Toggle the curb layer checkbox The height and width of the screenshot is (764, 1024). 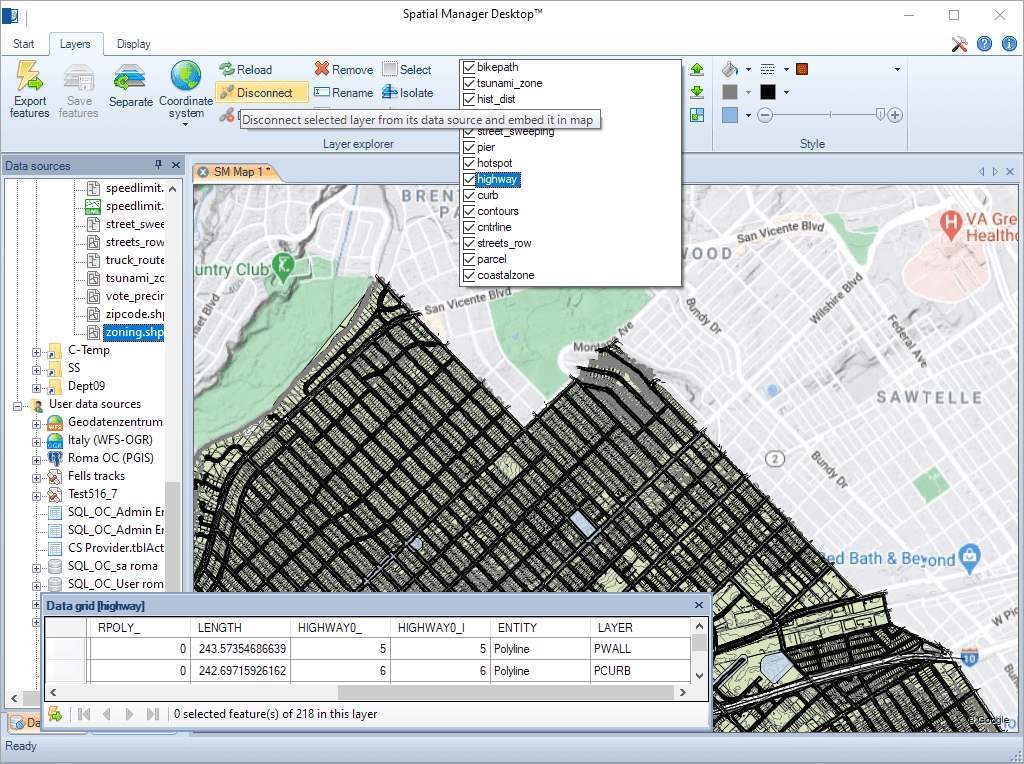469,195
